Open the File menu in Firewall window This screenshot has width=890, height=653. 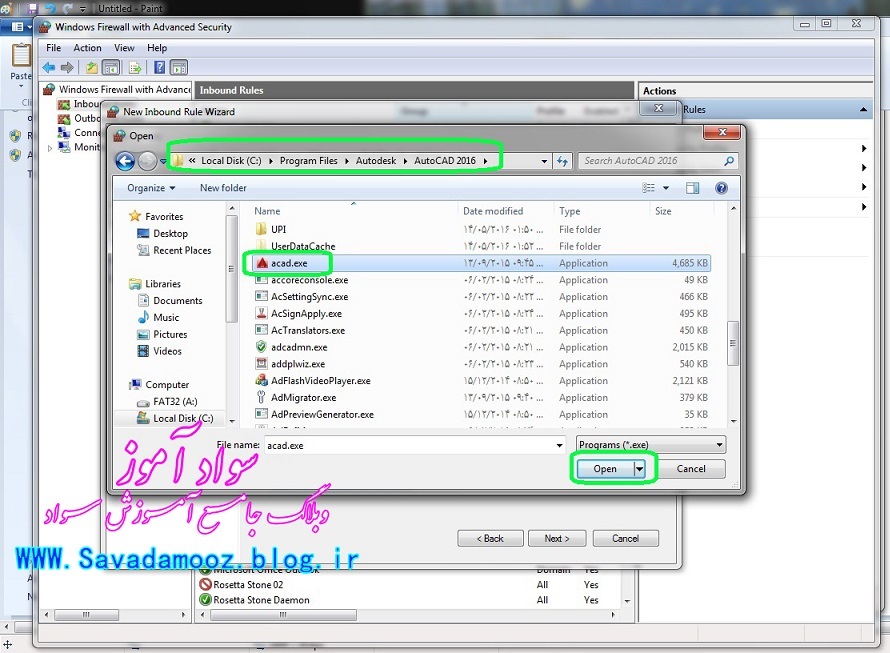pos(53,48)
